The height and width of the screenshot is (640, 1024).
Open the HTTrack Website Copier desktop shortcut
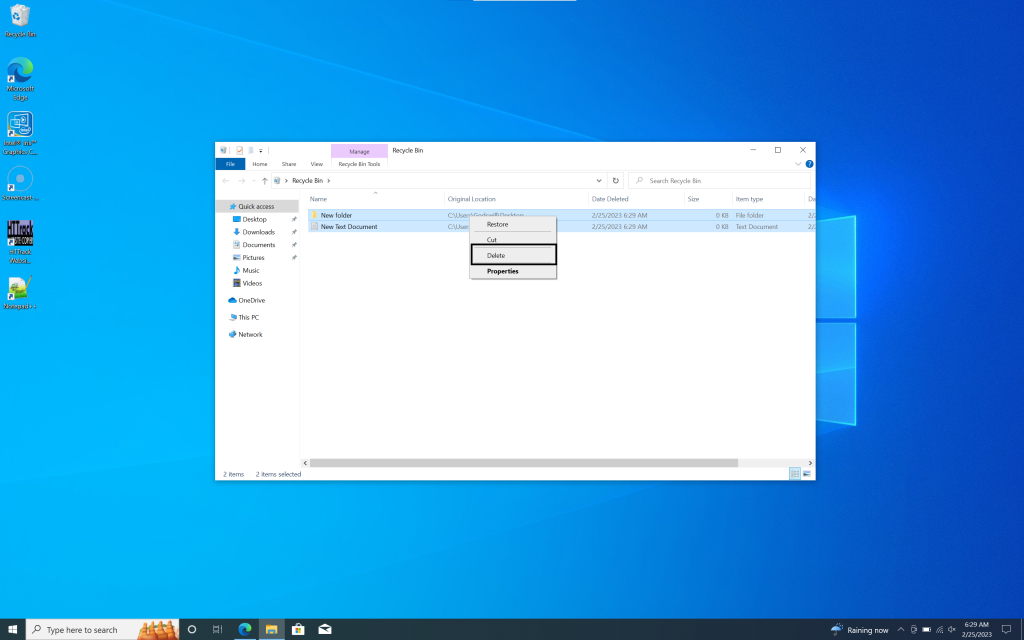click(x=20, y=242)
